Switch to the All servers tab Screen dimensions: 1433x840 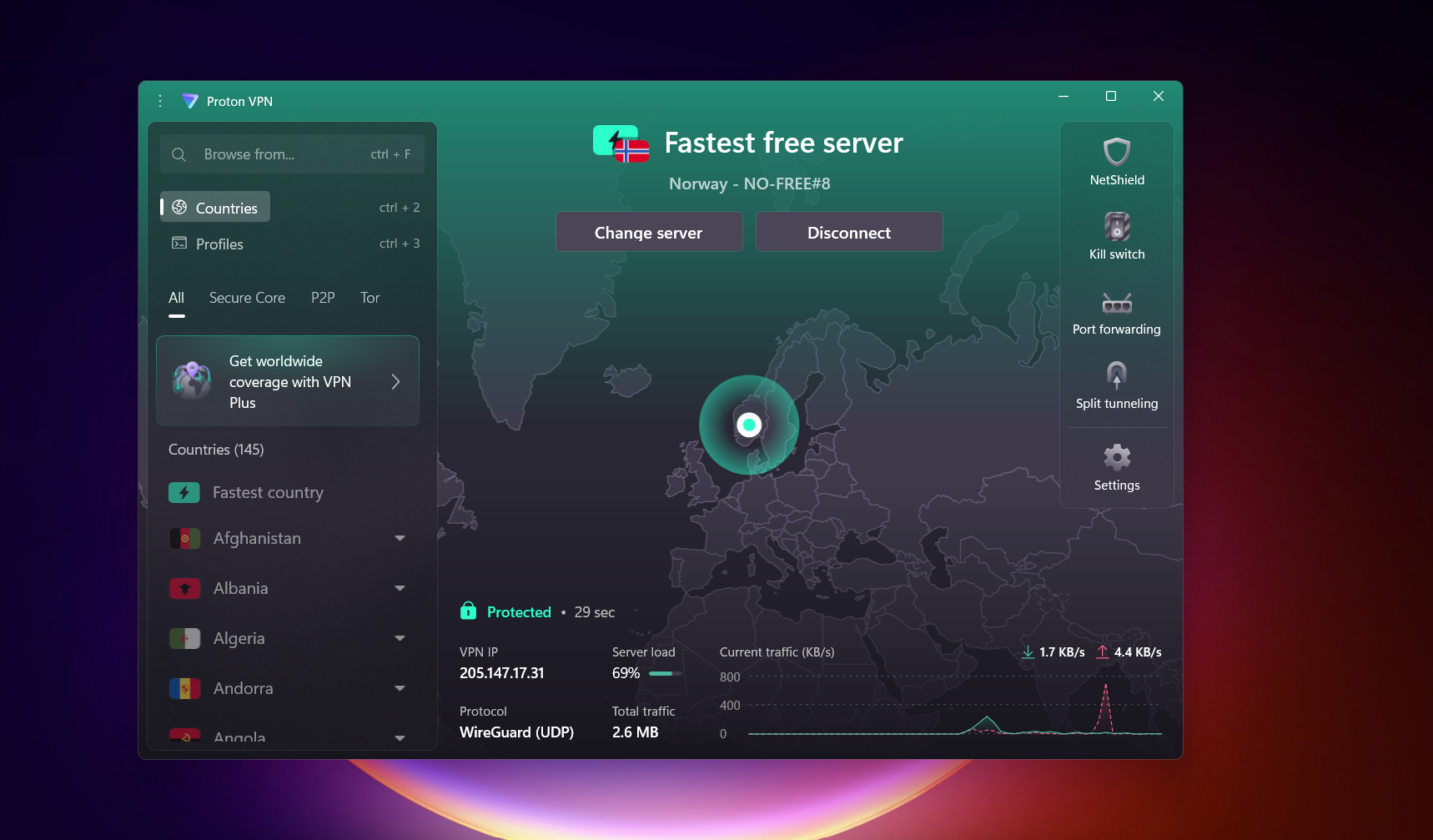tap(176, 298)
